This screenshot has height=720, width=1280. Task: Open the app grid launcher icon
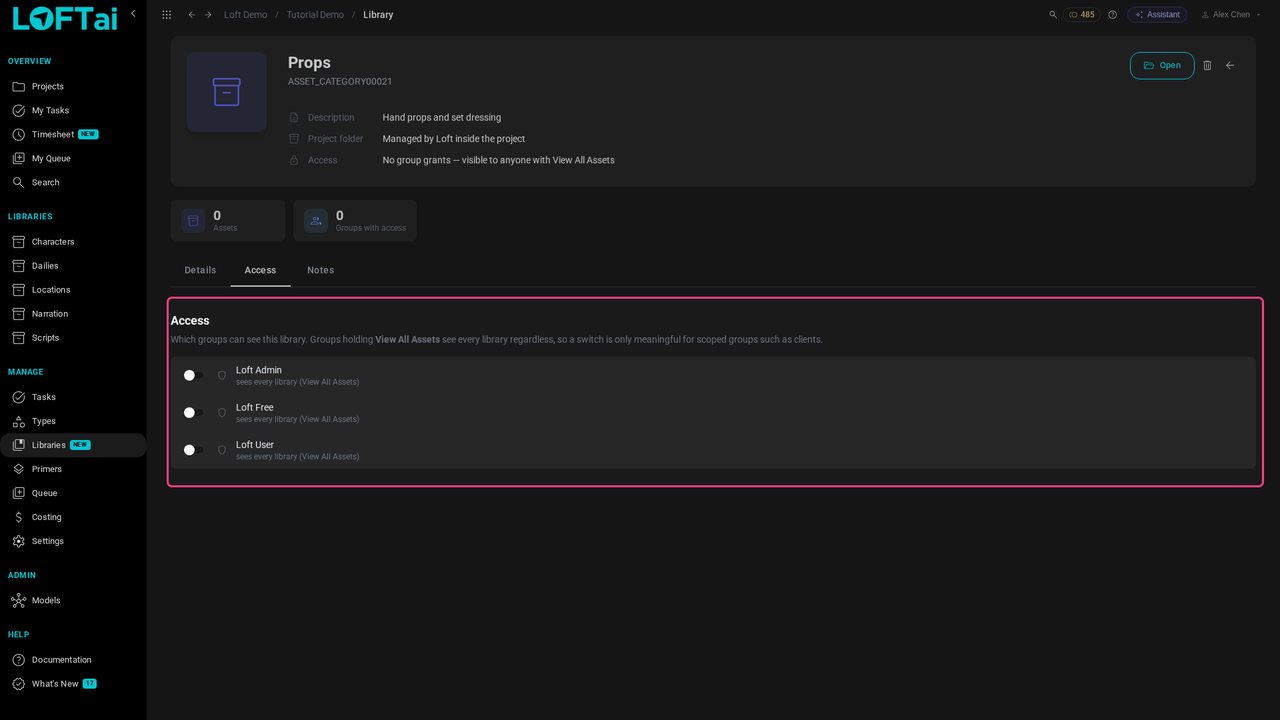point(166,15)
